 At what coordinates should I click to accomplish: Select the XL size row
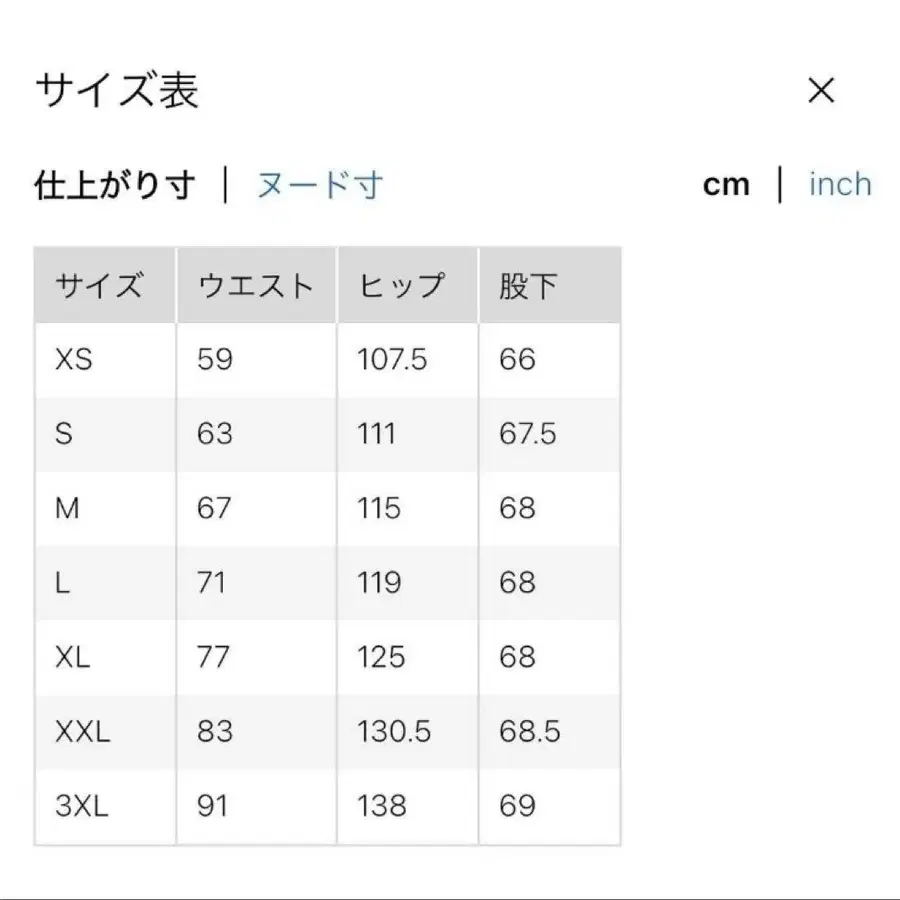click(103, 657)
